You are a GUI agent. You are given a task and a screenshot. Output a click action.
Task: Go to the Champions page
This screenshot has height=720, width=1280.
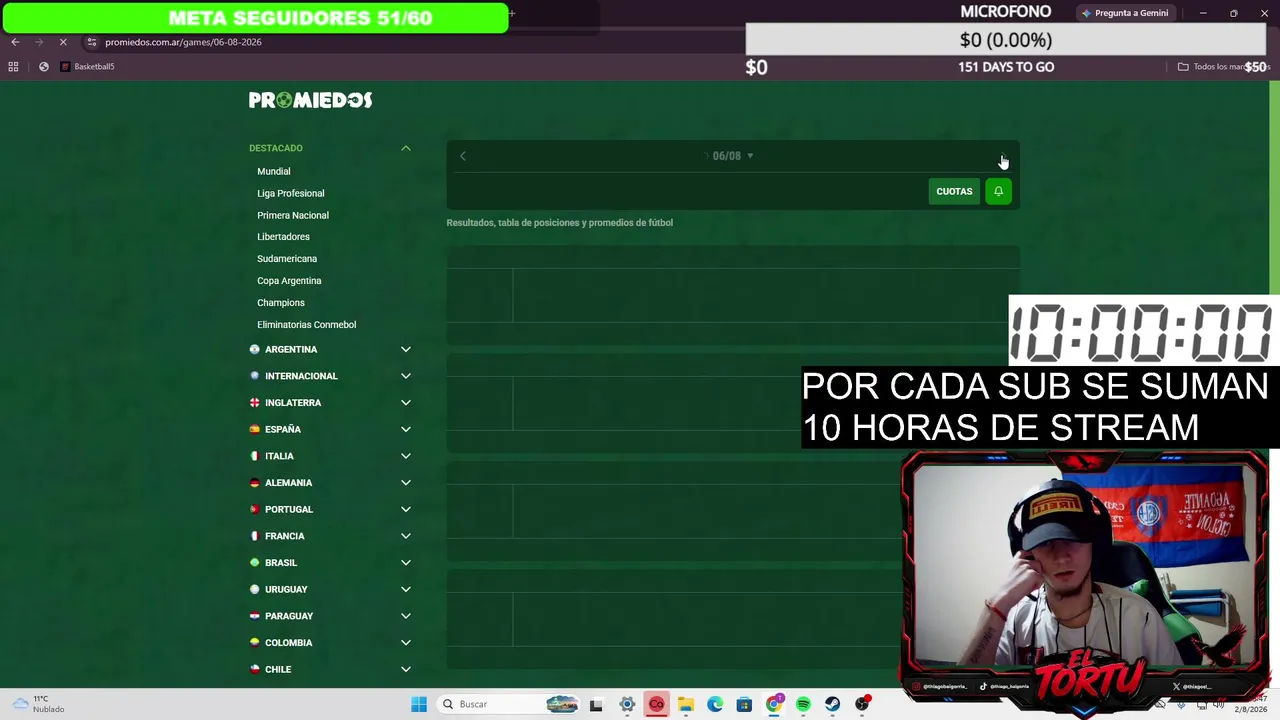[281, 303]
